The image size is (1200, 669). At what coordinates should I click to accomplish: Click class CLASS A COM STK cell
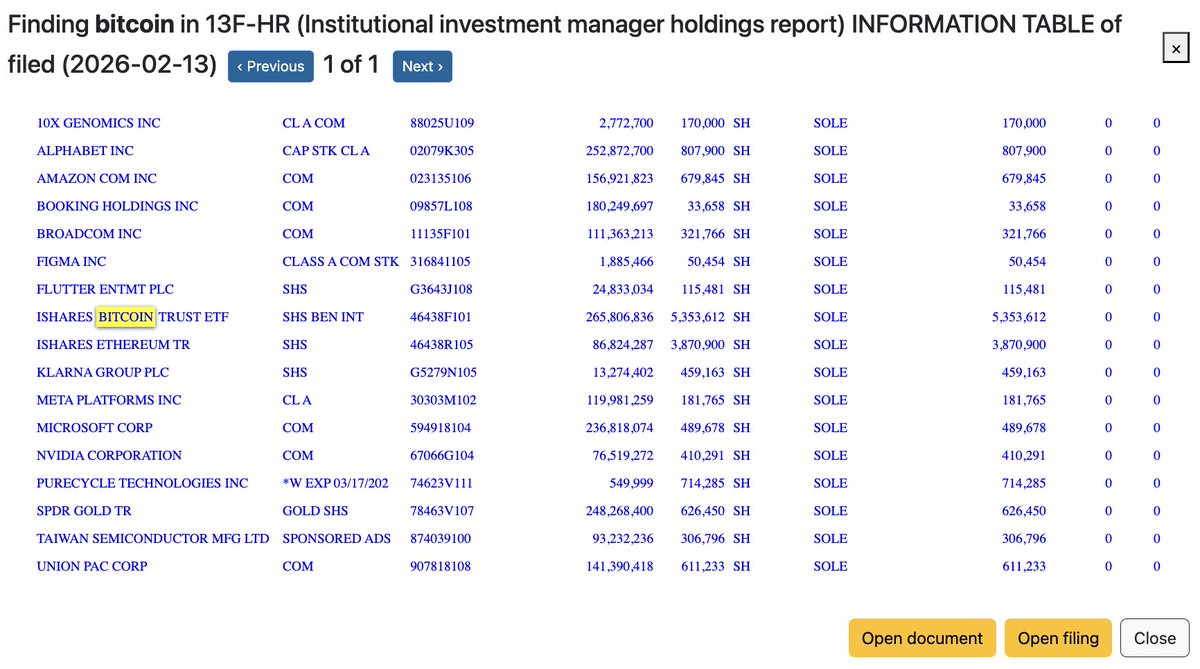[x=340, y=262]
